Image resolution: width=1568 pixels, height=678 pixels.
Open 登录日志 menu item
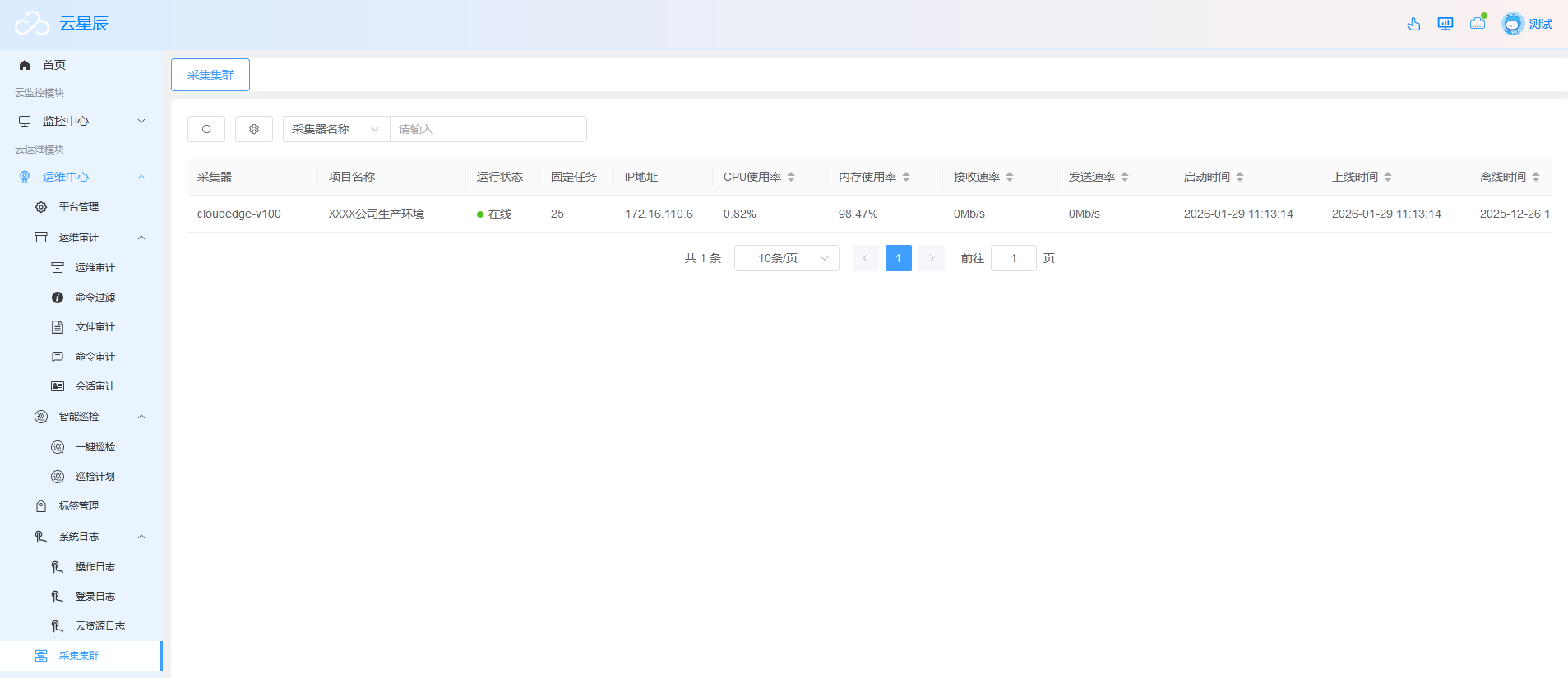95,597
